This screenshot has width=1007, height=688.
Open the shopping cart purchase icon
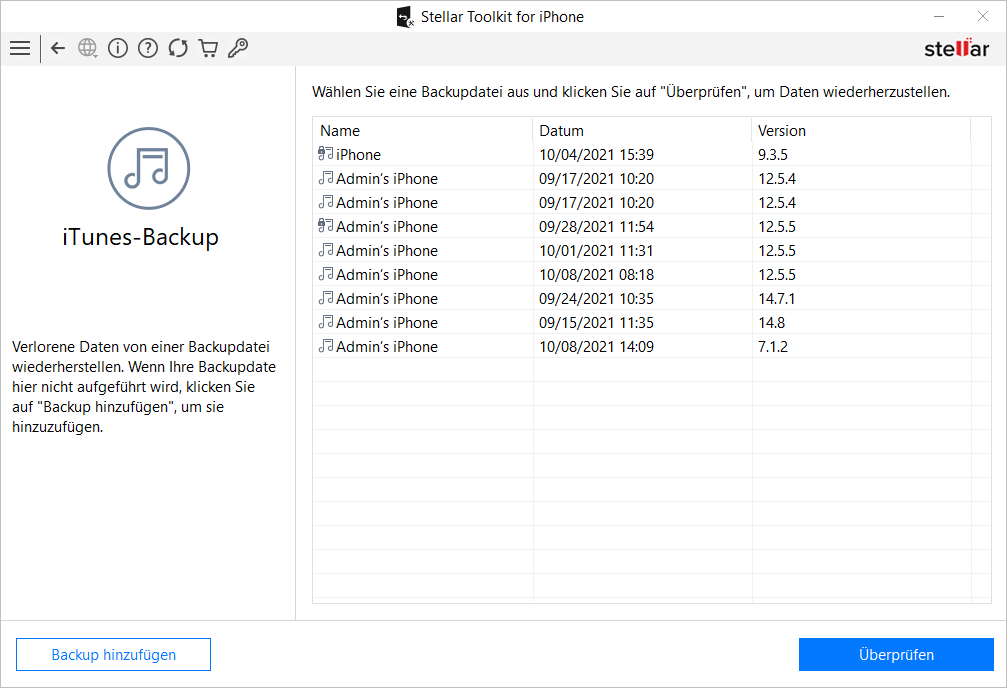pyautogui.click(x=208, y=48)
